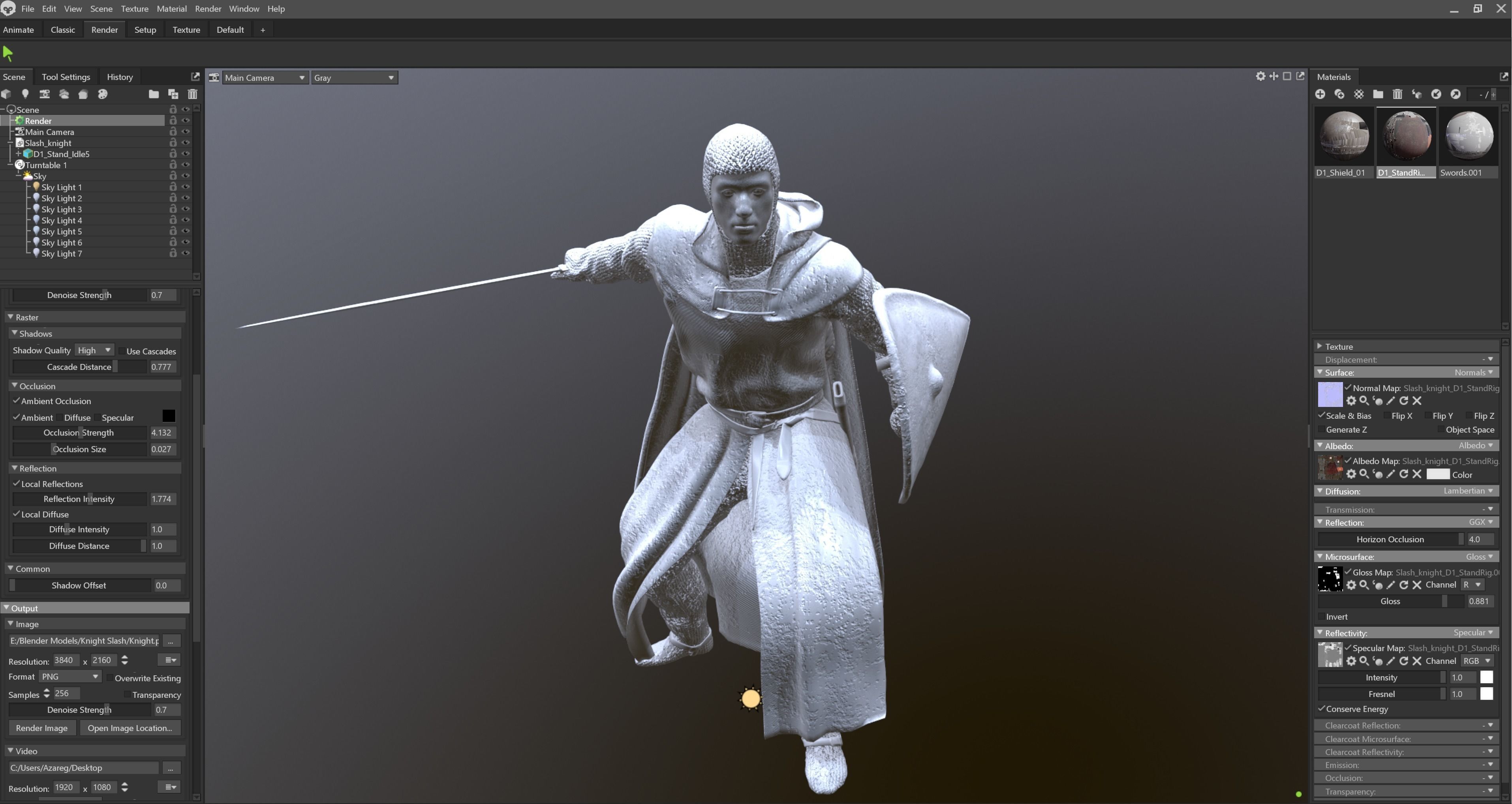Open Shadow Quality High dropdown
Image resolution: width=1512 pixels, height=804 pixels.
click(94, 350)
